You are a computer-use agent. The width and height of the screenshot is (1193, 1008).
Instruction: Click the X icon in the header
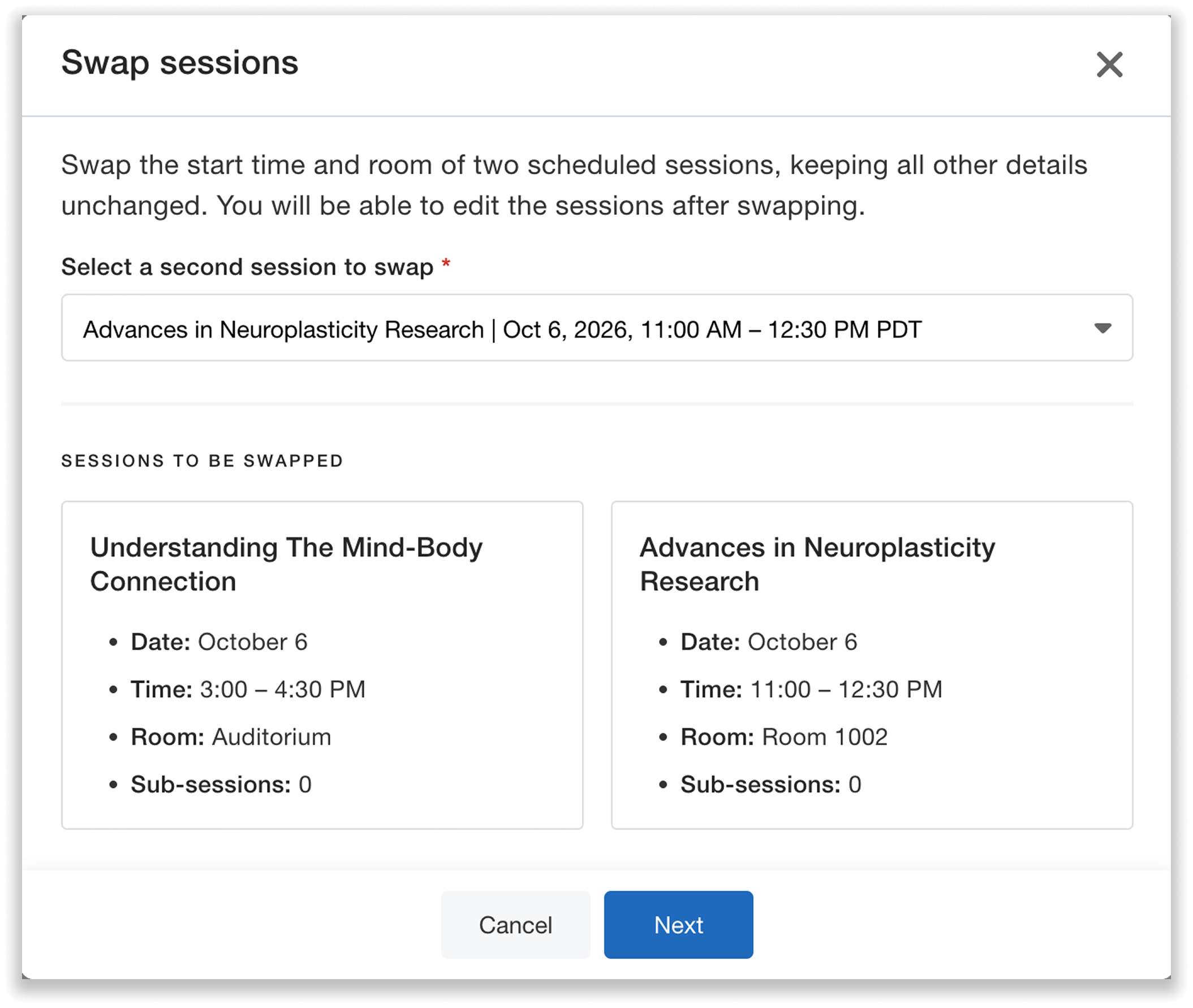click(x=1109, y=64)
